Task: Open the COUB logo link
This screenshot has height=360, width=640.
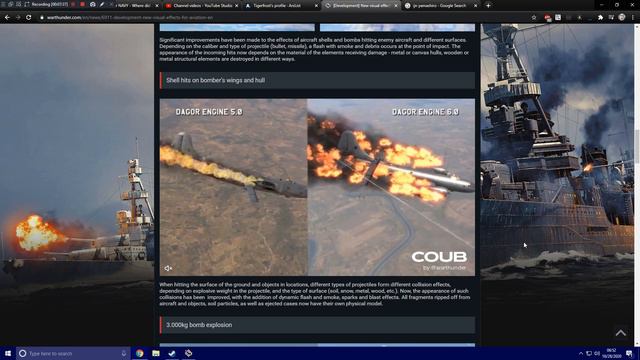Action: 439,257
